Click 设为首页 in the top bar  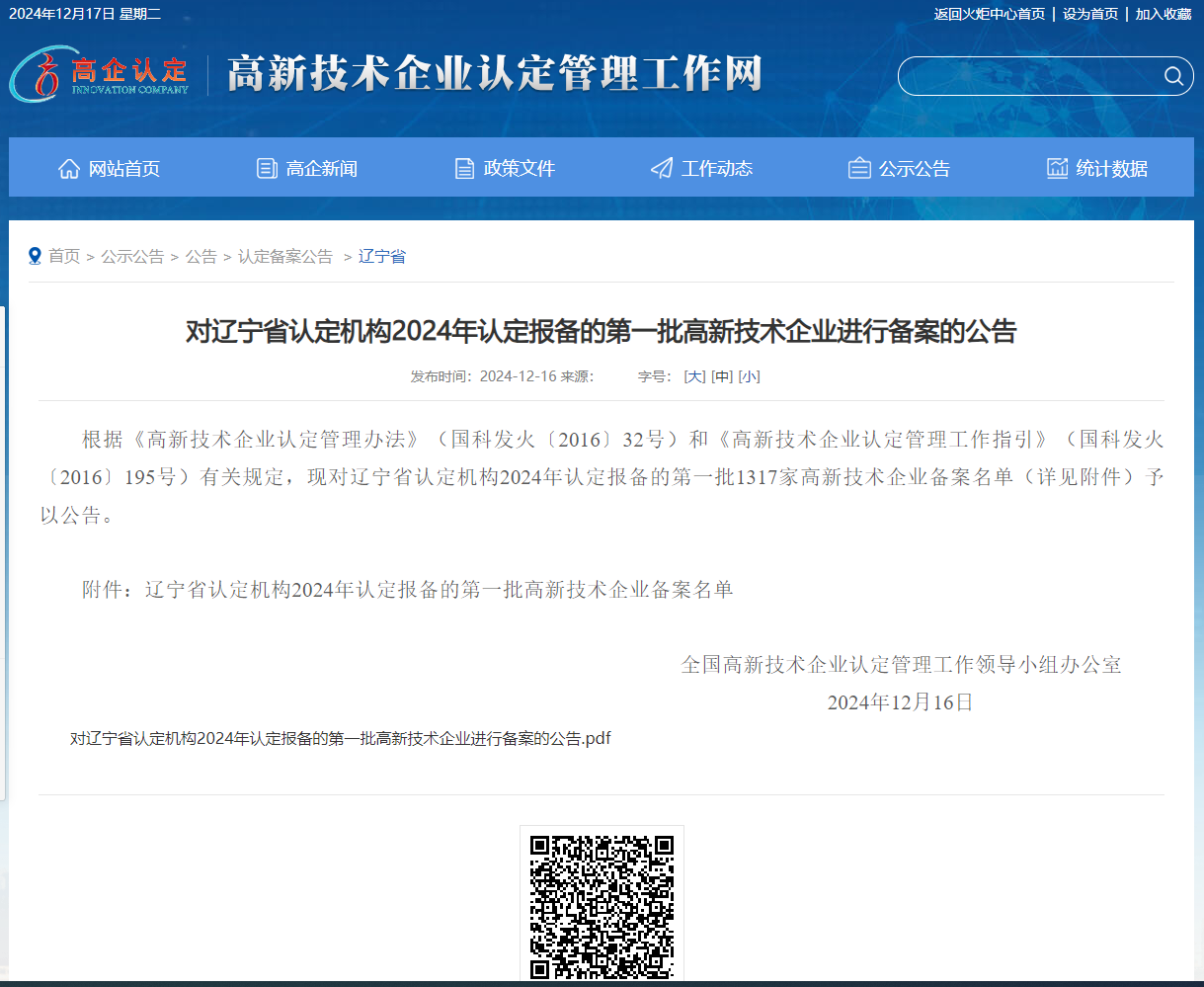(1090, 14)
